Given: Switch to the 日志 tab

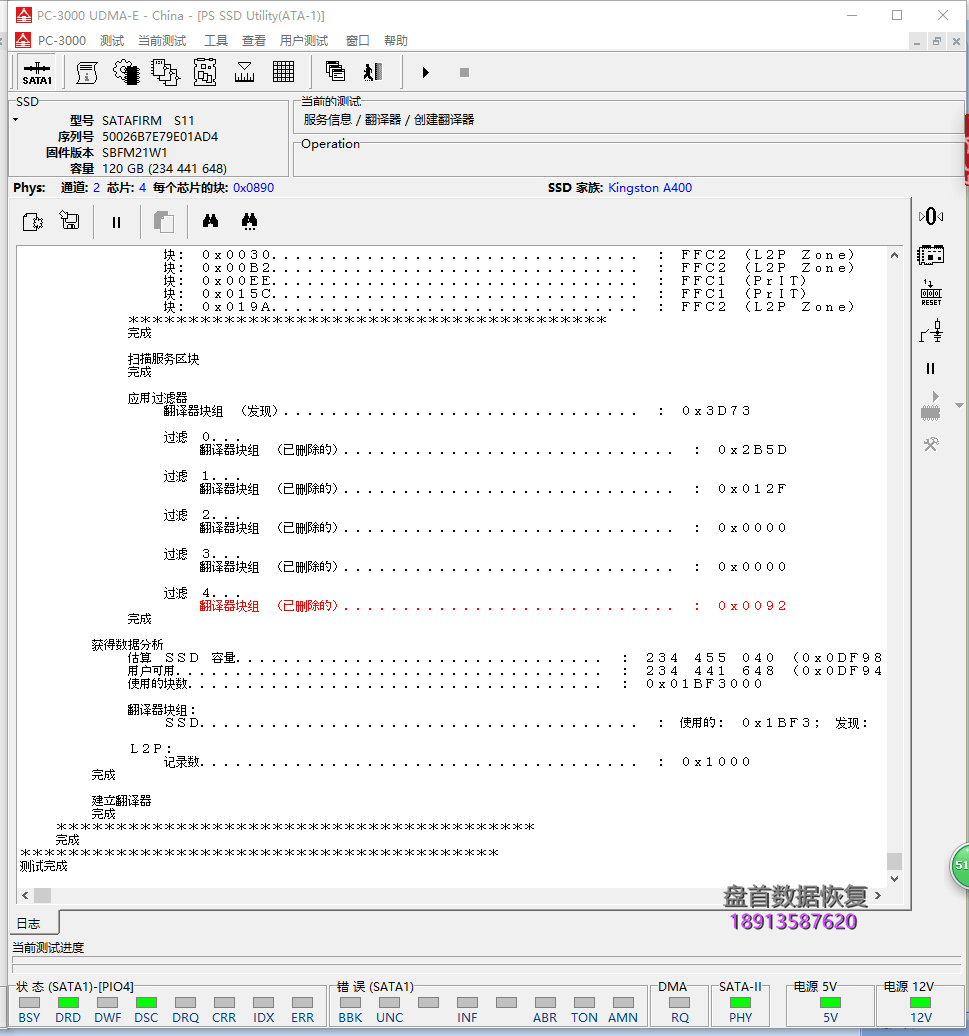Looking at the screenshot, I should pos(28,924).
